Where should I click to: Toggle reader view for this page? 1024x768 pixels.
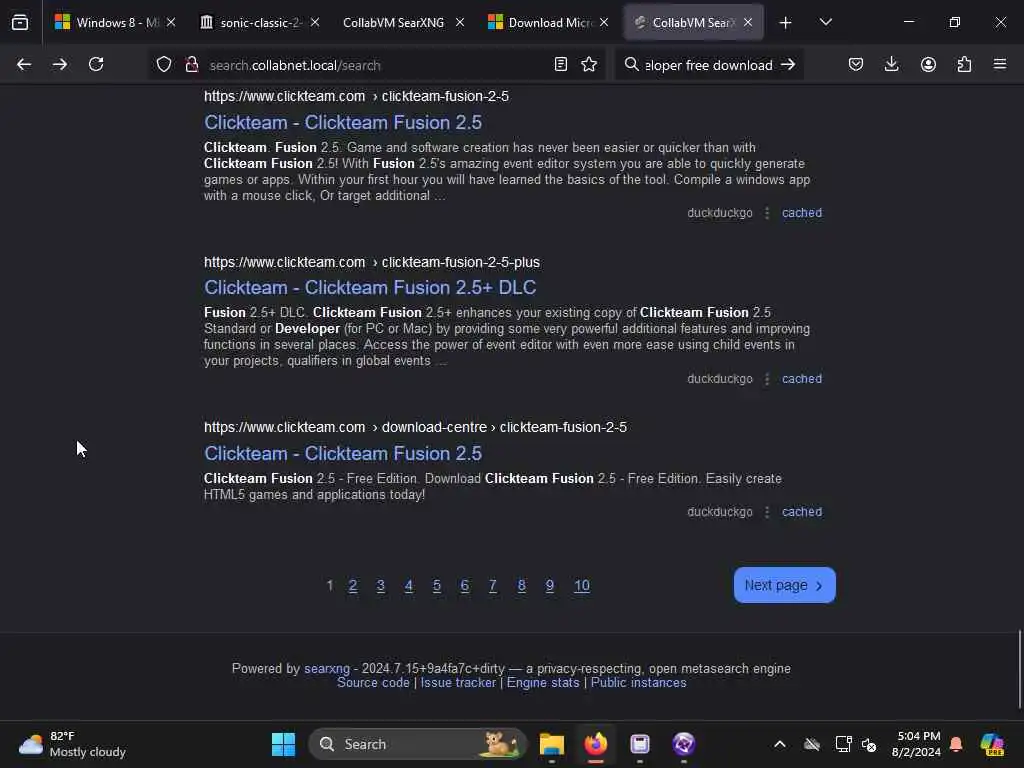coord(560,65)
